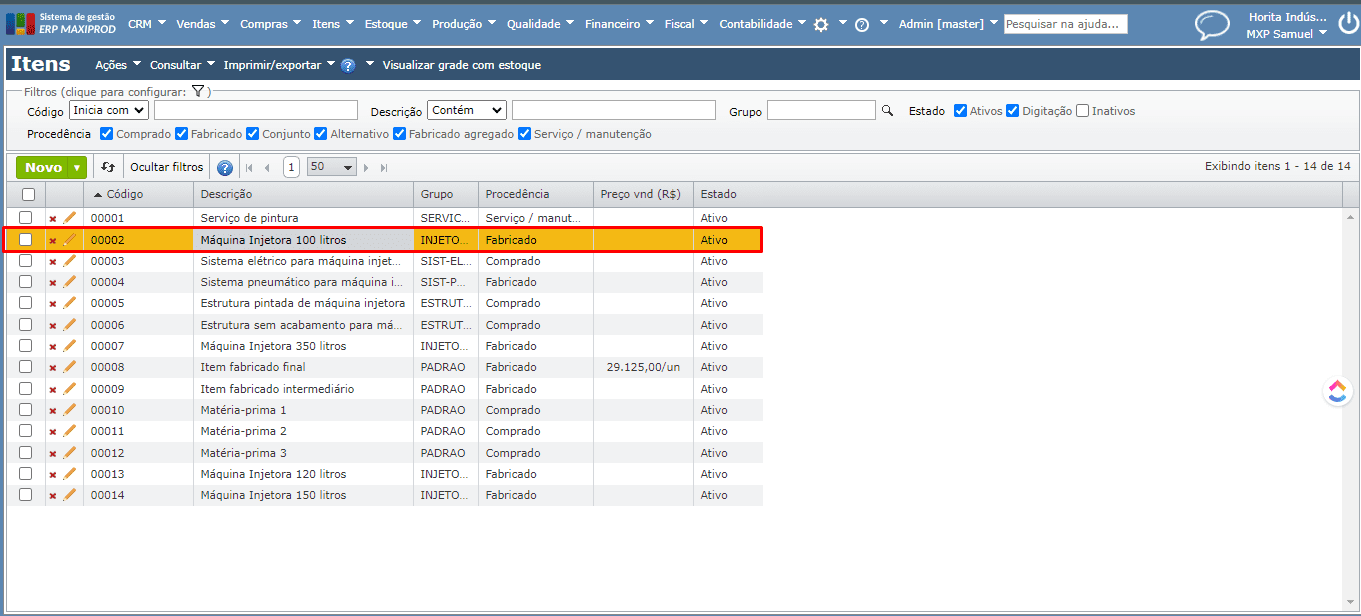The image size is (1361, 616).
Task: Click the green Novo button
Action: pyautogui.click(x=43, y=168)
